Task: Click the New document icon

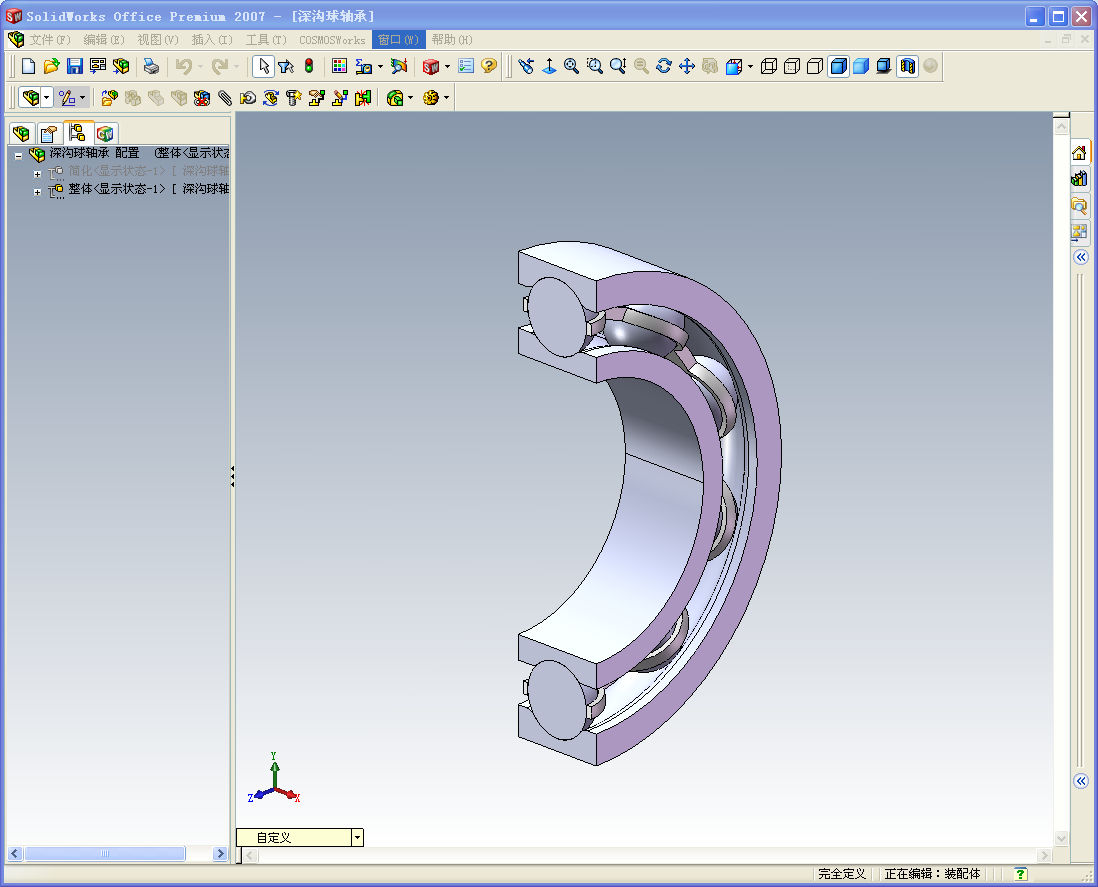Action: pyautogui.click(x=28, y=67)
